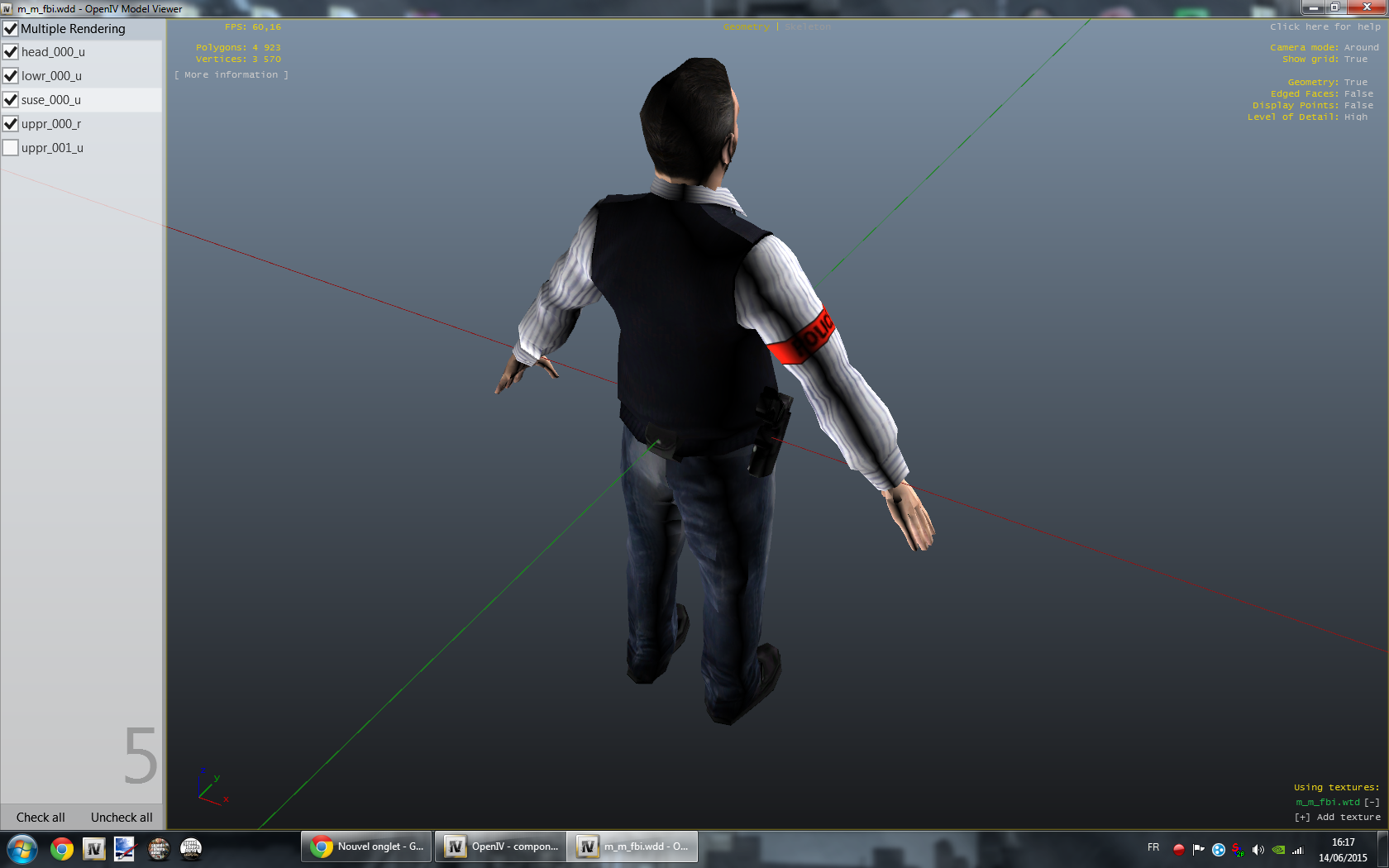
Task: Open pinned image editor taskbar icon
Action: point(125,849)
